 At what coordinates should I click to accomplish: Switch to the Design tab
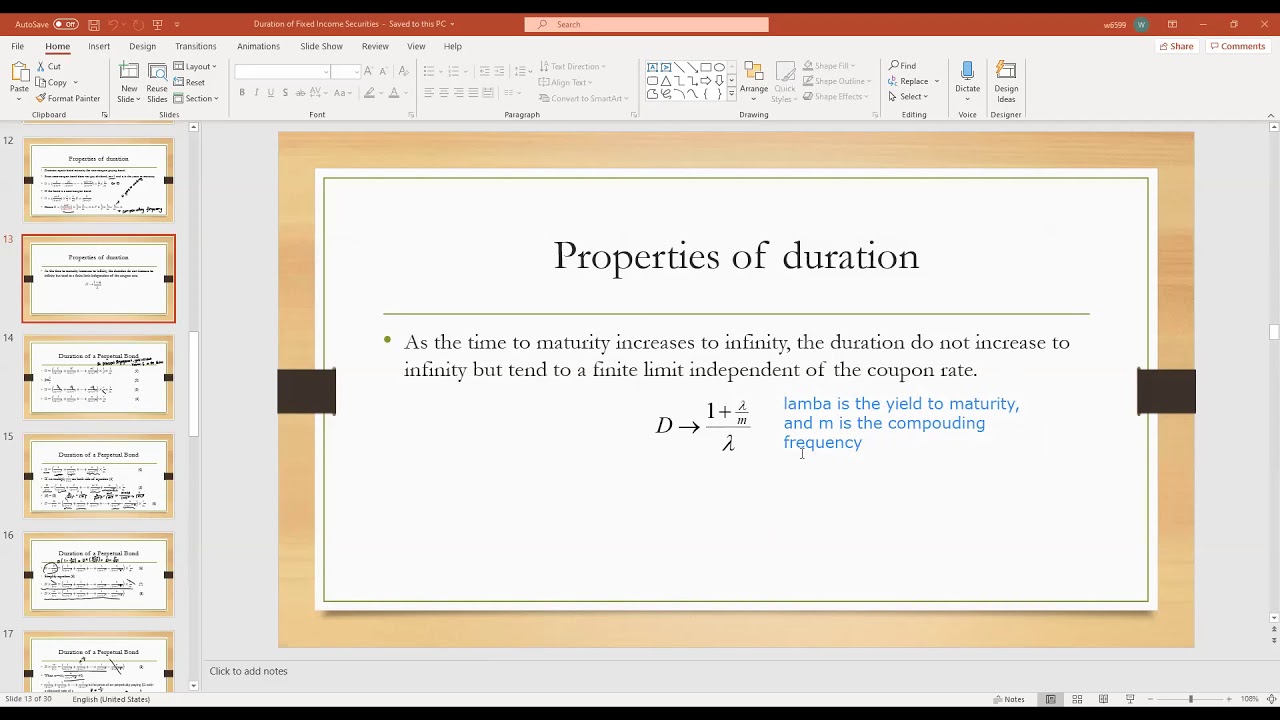(x=142, y=46)
